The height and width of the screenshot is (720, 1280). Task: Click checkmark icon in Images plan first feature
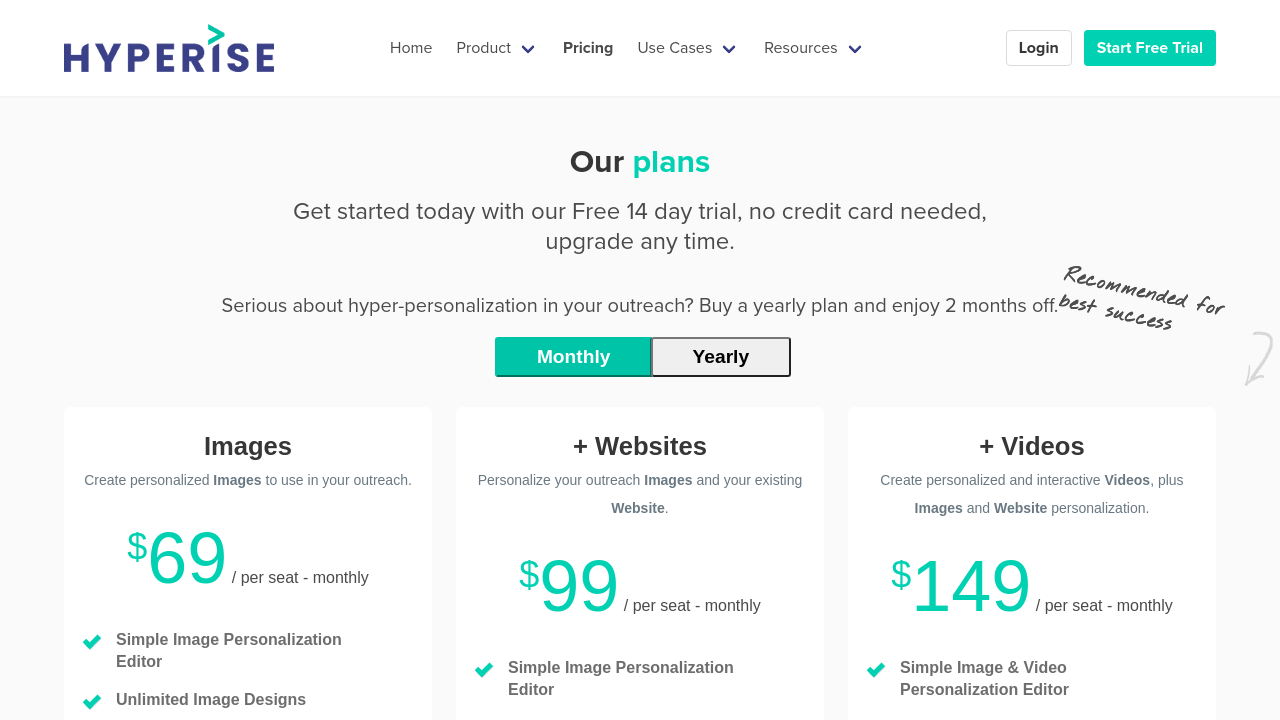(x=92, y=641)
